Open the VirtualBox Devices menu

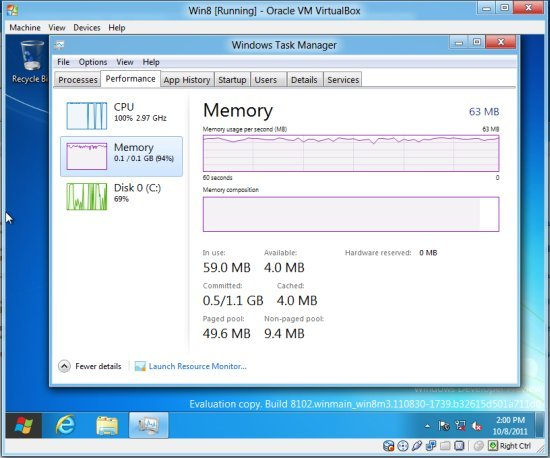click(x=87, y=27)
